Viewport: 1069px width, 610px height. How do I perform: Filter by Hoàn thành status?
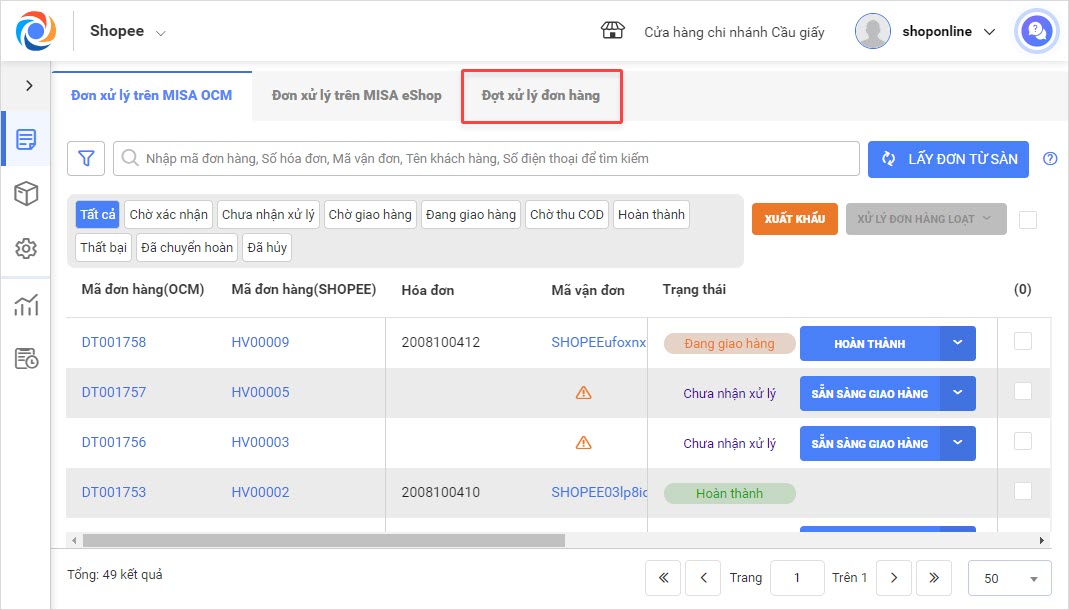click(x=651, y=215)
